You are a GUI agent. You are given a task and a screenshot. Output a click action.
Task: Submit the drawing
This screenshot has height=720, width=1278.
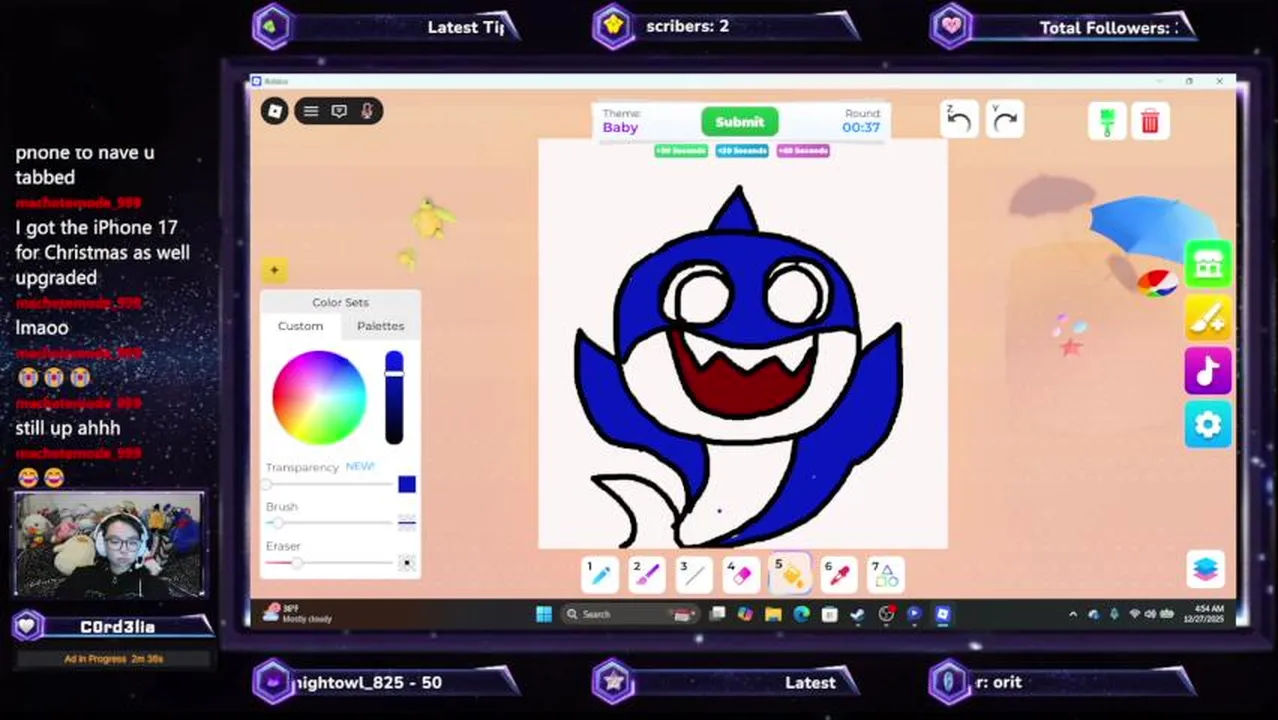740,122
